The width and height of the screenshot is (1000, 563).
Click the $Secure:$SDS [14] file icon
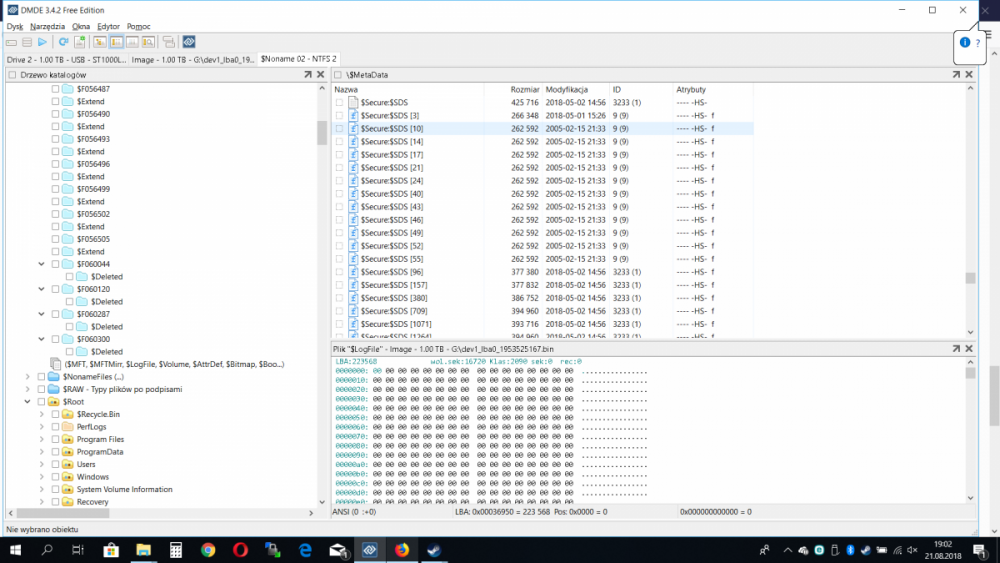tap(353, 142)
